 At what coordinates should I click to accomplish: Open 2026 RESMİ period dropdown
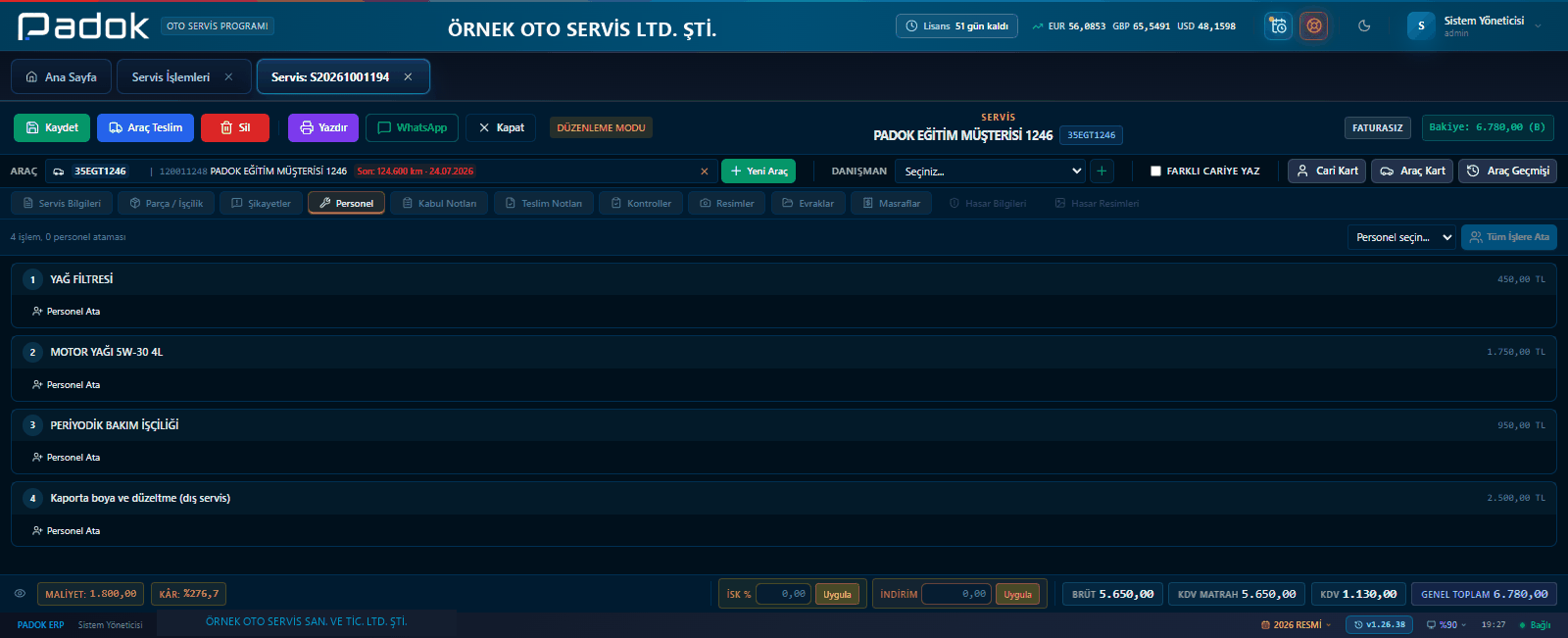coord(1296,624)
